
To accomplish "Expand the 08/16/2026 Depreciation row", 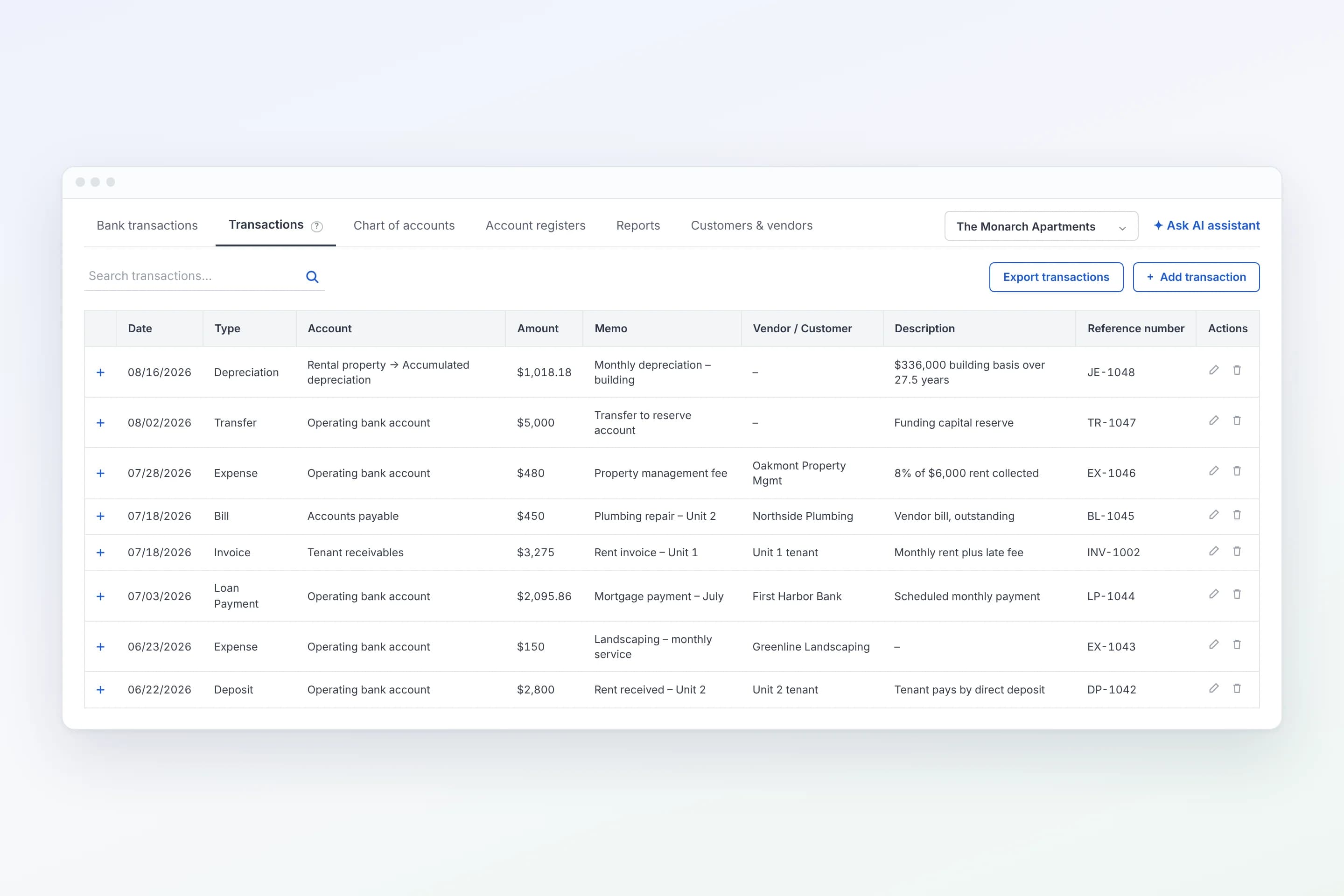I will point(101,372).
